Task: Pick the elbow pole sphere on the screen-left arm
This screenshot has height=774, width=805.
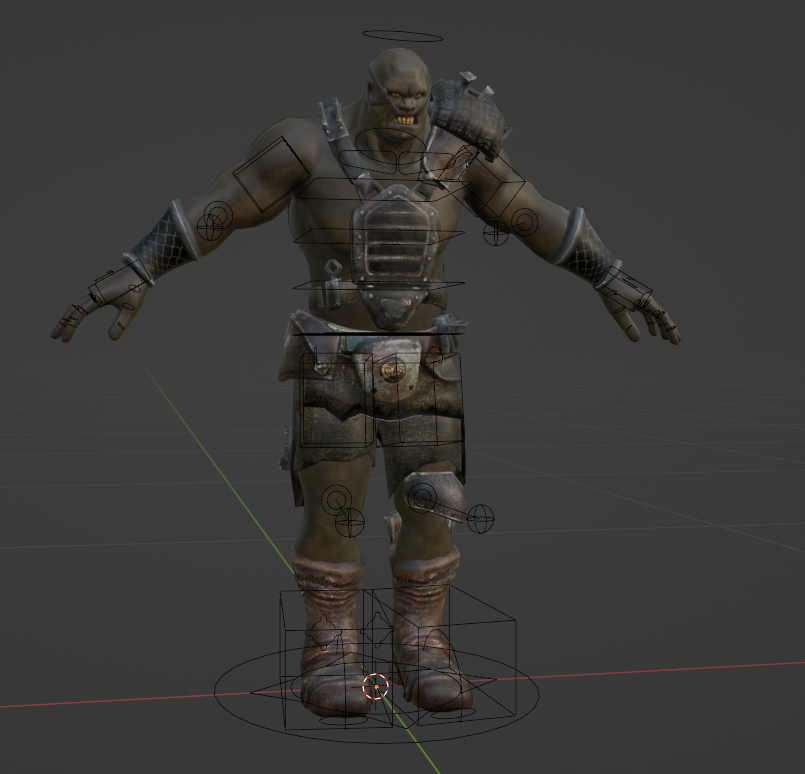Action: (209, 228)
